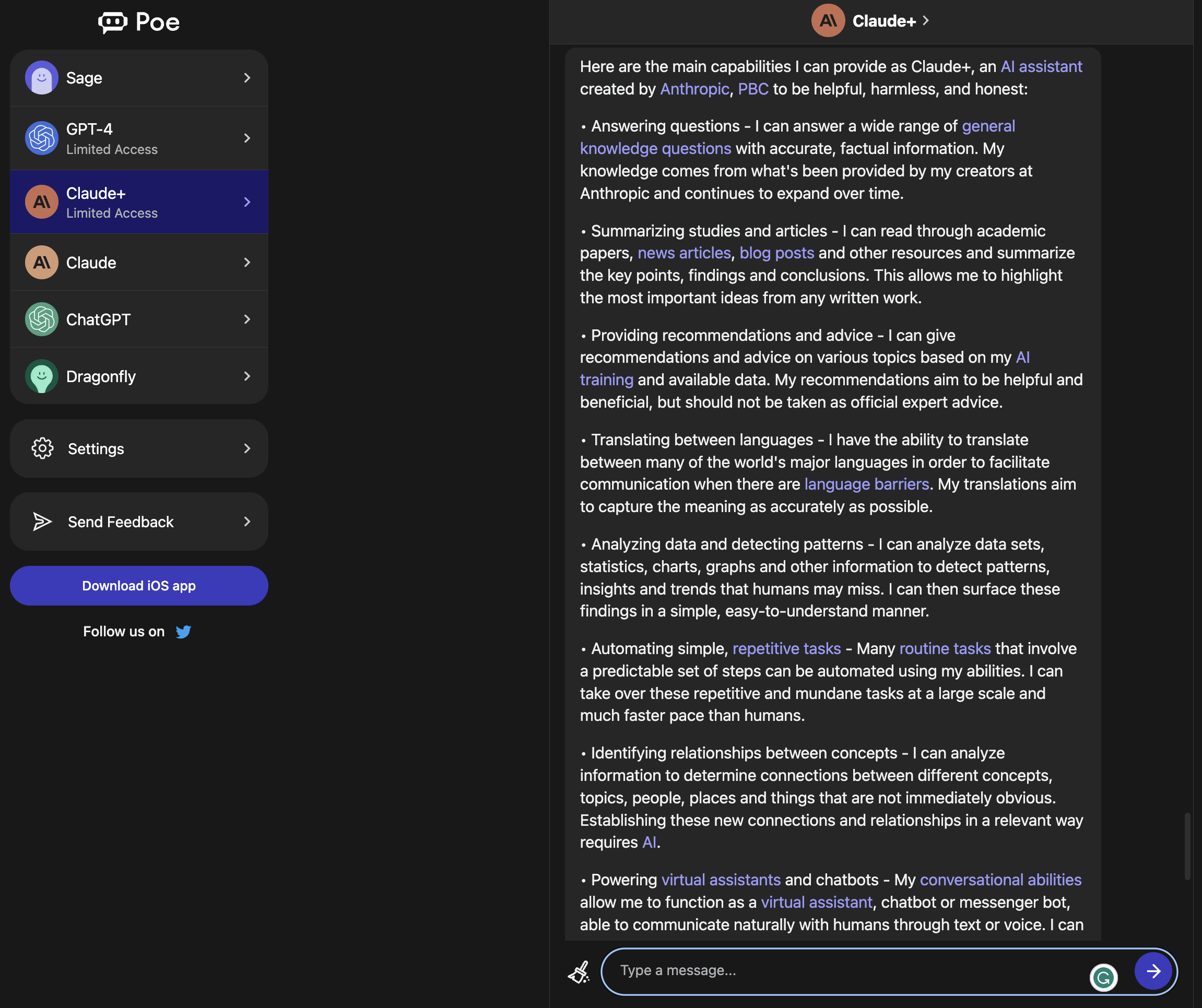Follow the AI assistant link
Image resolution: width=1202 pixels, height=1008 pixels.
[x=1041, y=67]
